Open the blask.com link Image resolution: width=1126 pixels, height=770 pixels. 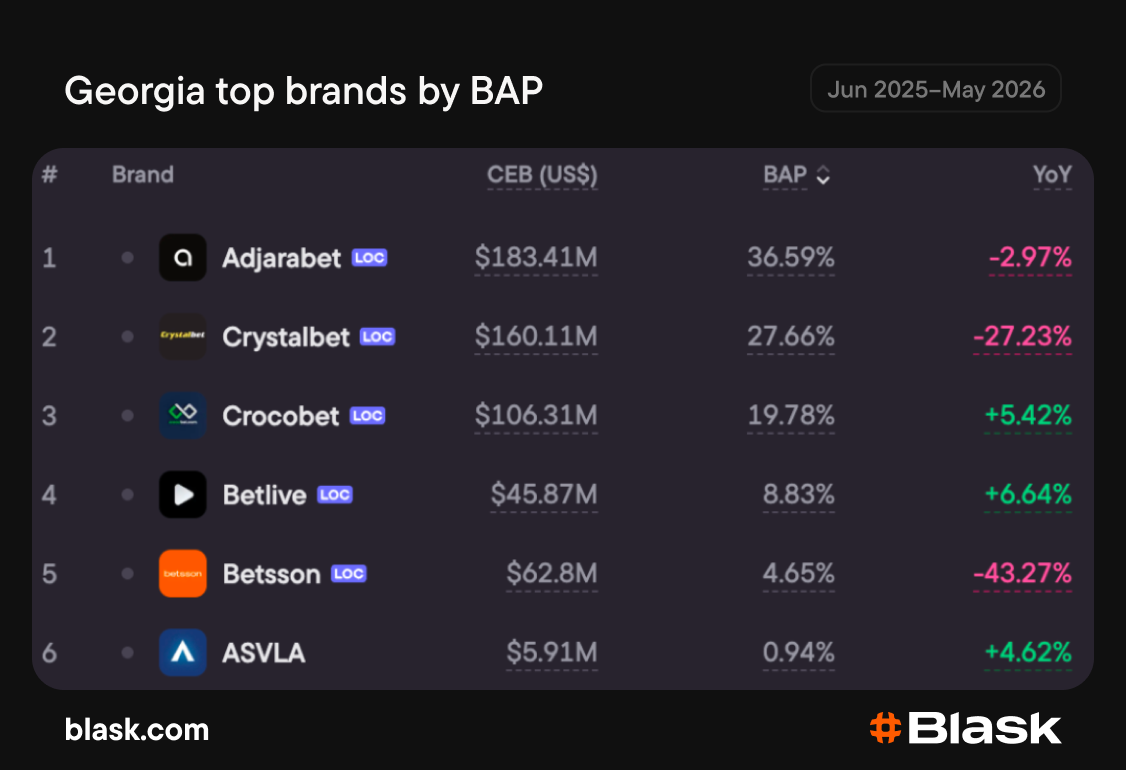click(x=136, y=729)
